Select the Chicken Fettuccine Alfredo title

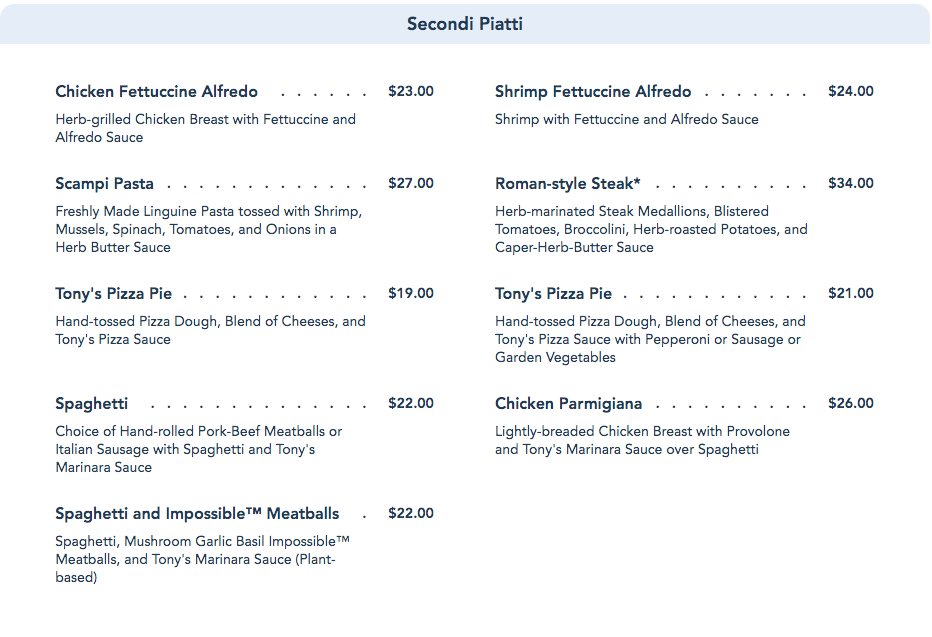pos(157,92)
